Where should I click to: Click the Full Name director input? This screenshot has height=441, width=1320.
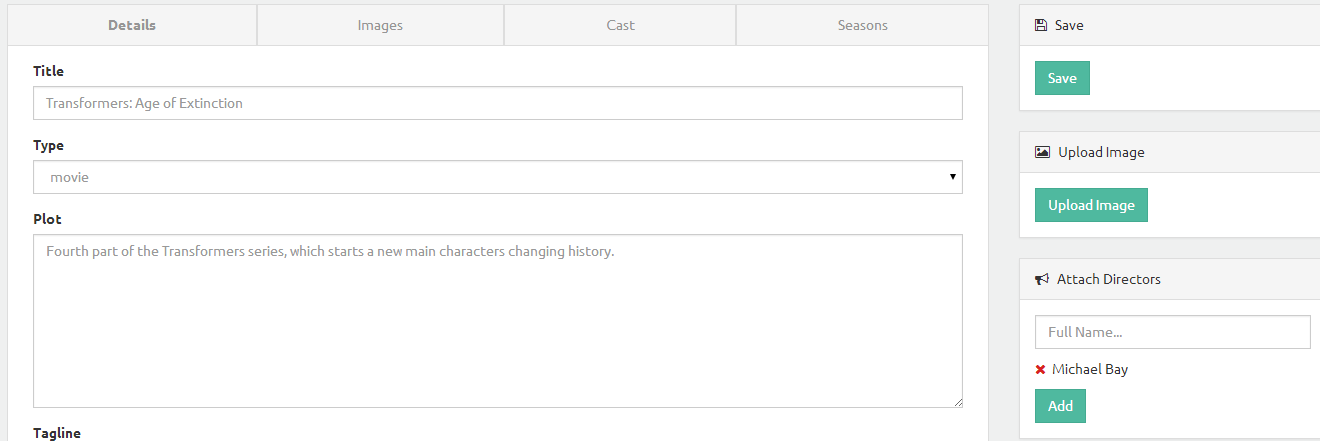[1172, 332]
